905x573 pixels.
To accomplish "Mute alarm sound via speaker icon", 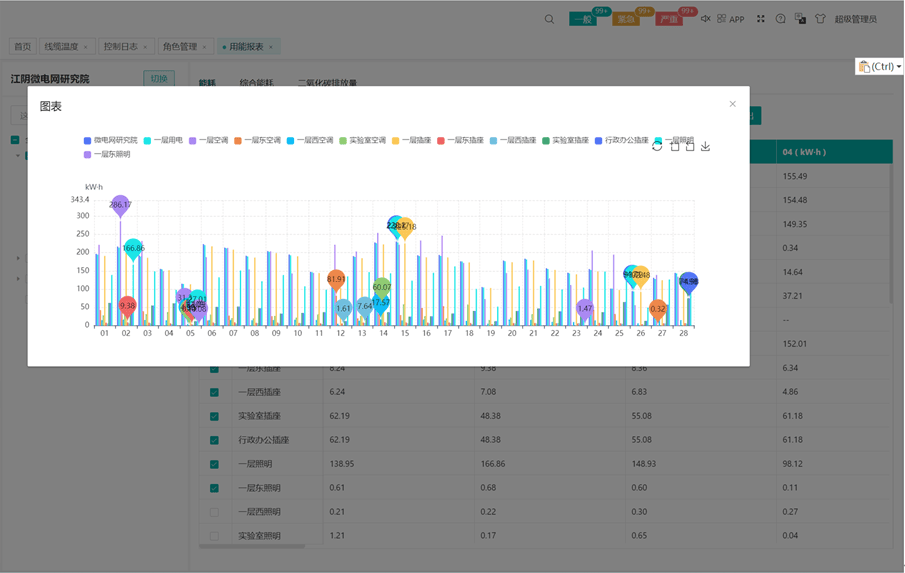I will 705,19.
